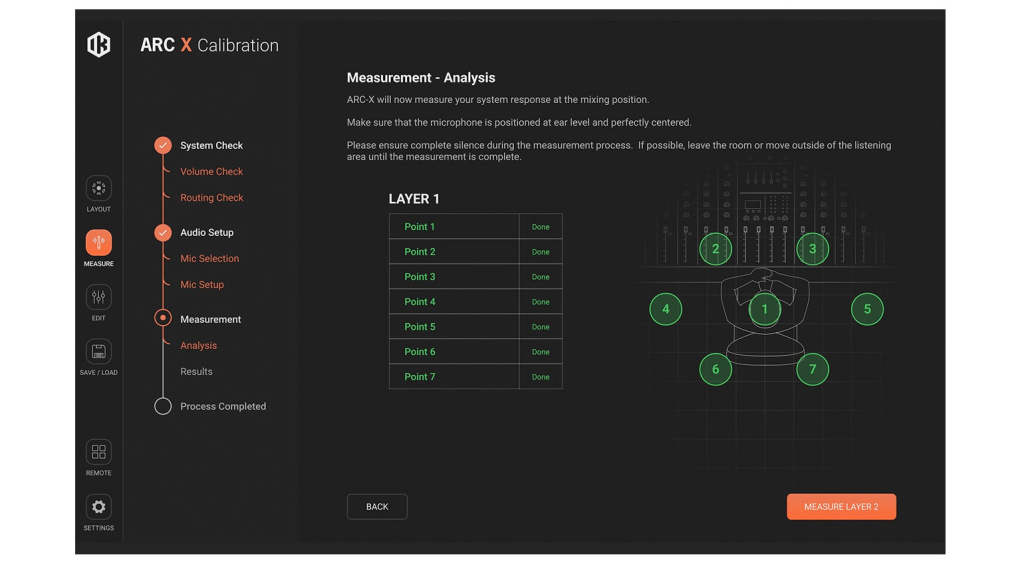Select the Point 4 table row
1024x565 pixels.
coord(475,302)
